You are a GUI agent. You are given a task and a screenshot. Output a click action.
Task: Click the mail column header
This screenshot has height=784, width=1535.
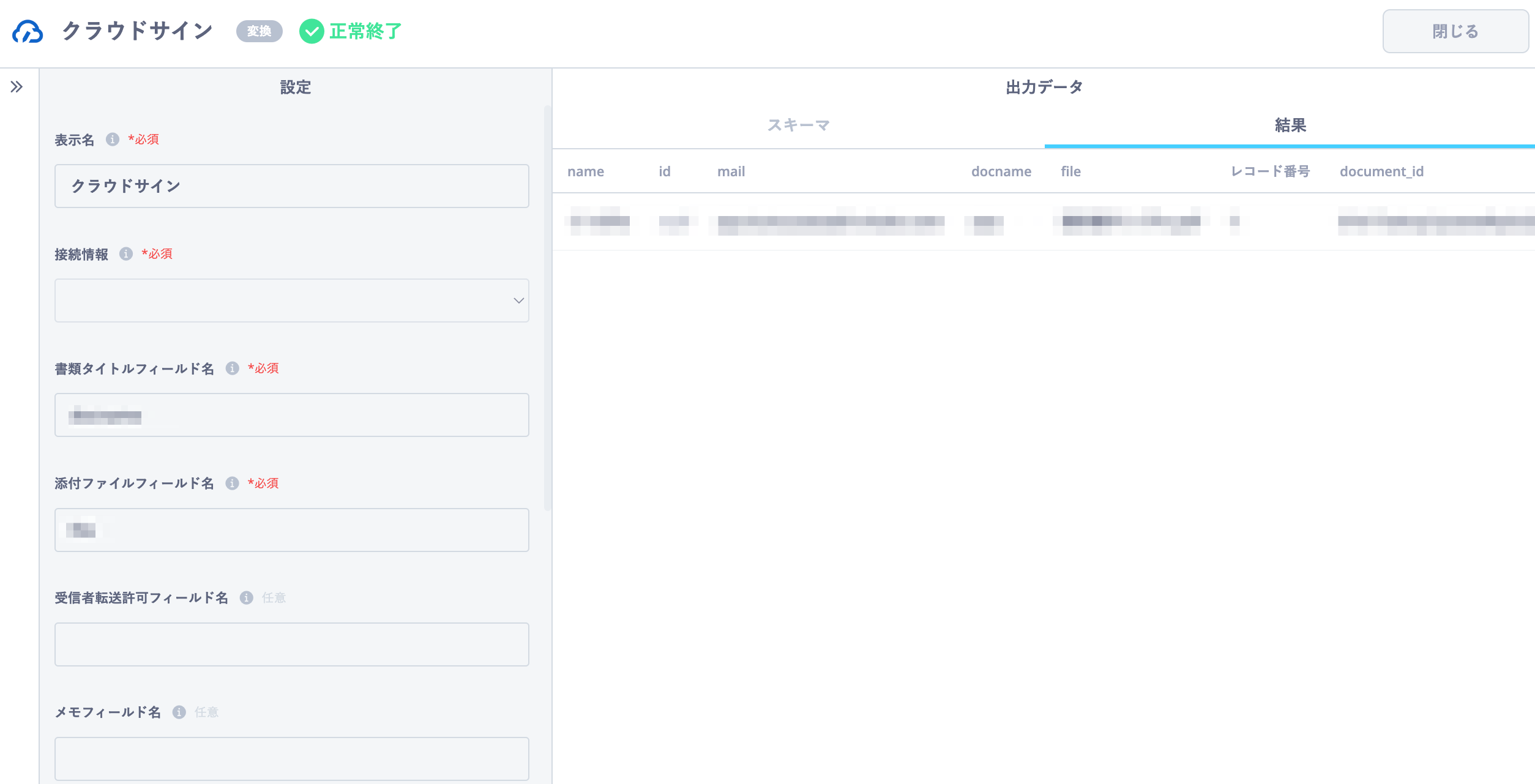(x=731, y=171)
